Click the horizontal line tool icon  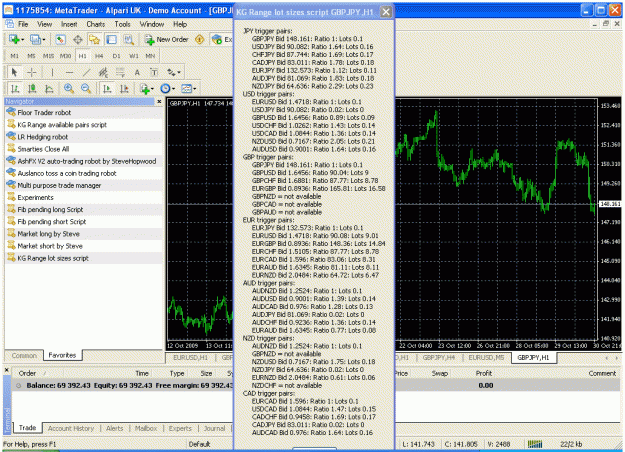coord(69,72)
